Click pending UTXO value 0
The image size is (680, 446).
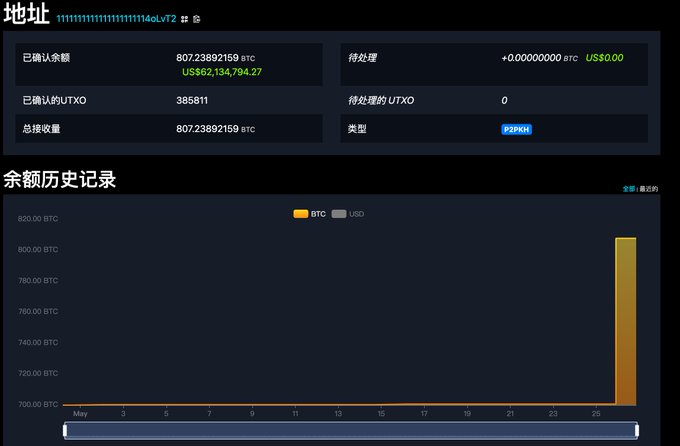click(x=504, y=100)
